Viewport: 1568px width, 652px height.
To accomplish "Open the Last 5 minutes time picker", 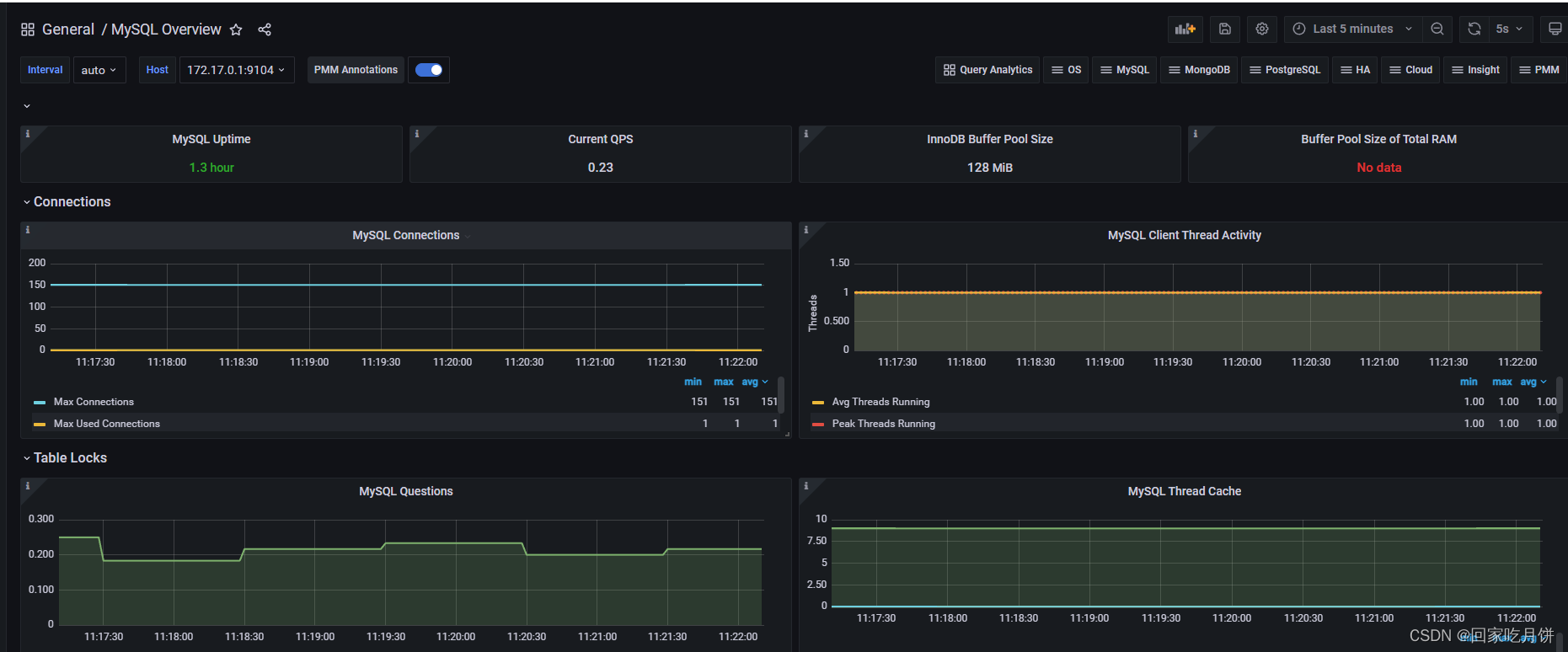I will point(1352,29).
